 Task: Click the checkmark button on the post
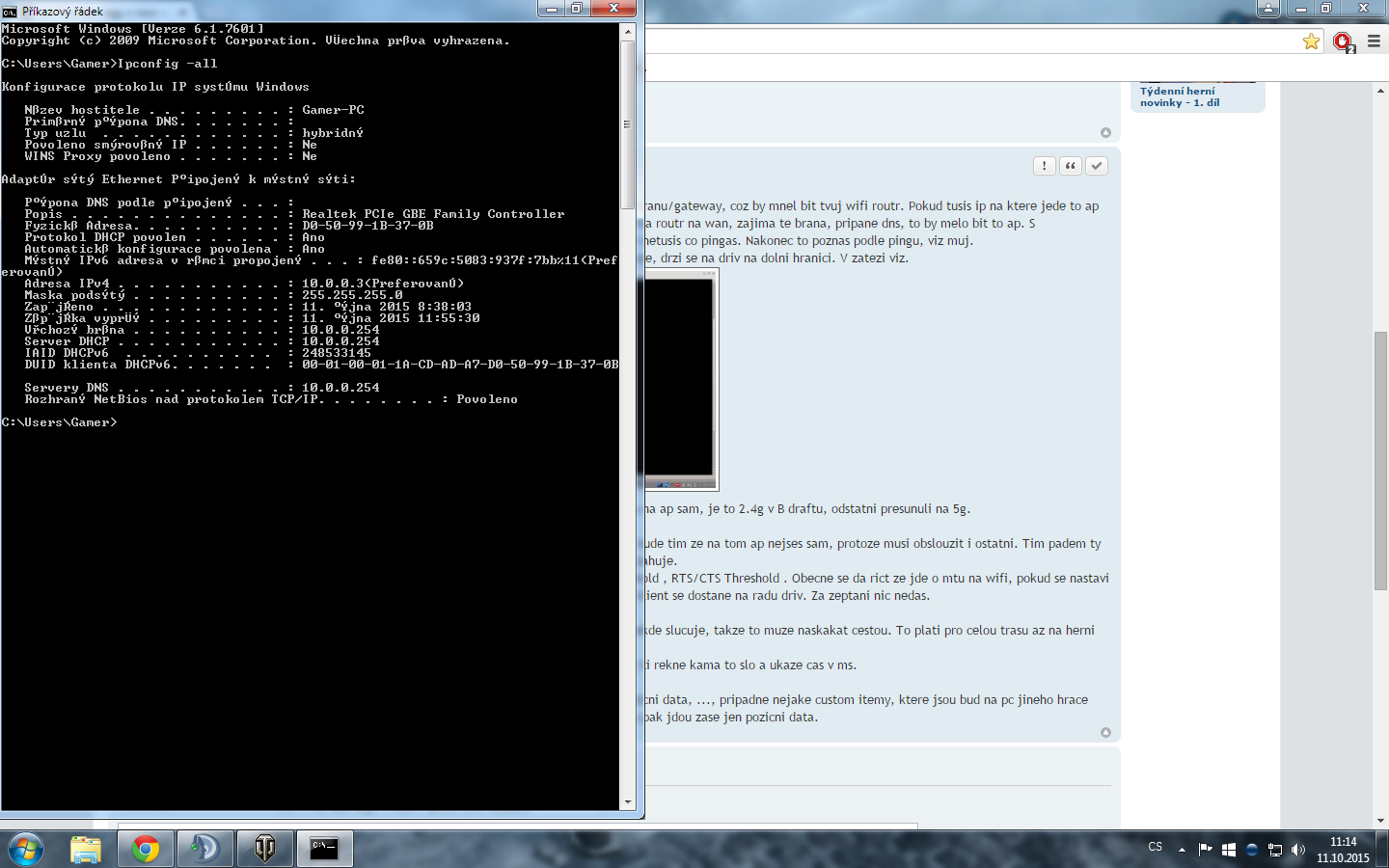[x=1097, y=166]
